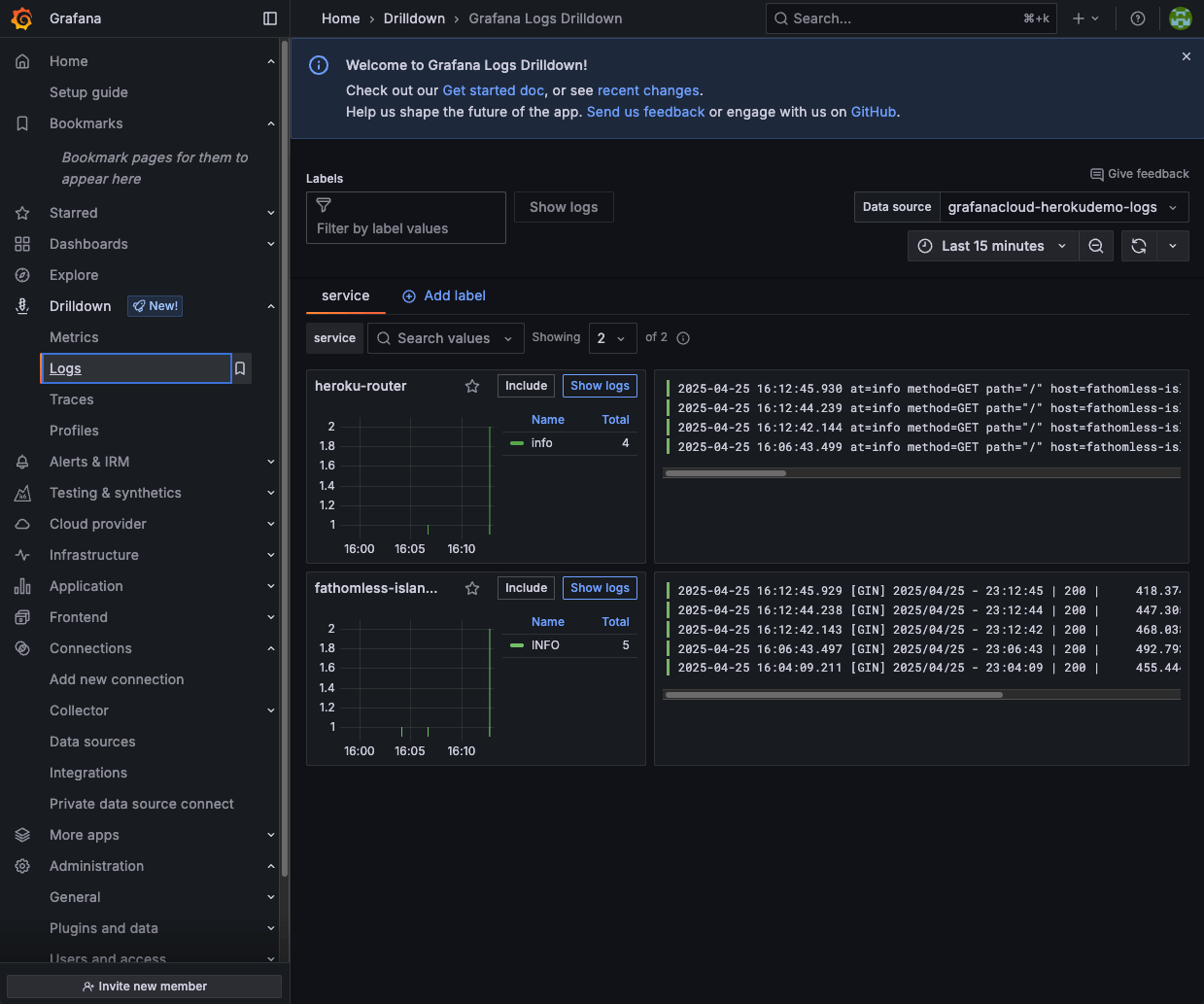Viewport: 1204px width, 1004px height.
Task: Click Send us feedback link
Action: coord(646,112)
